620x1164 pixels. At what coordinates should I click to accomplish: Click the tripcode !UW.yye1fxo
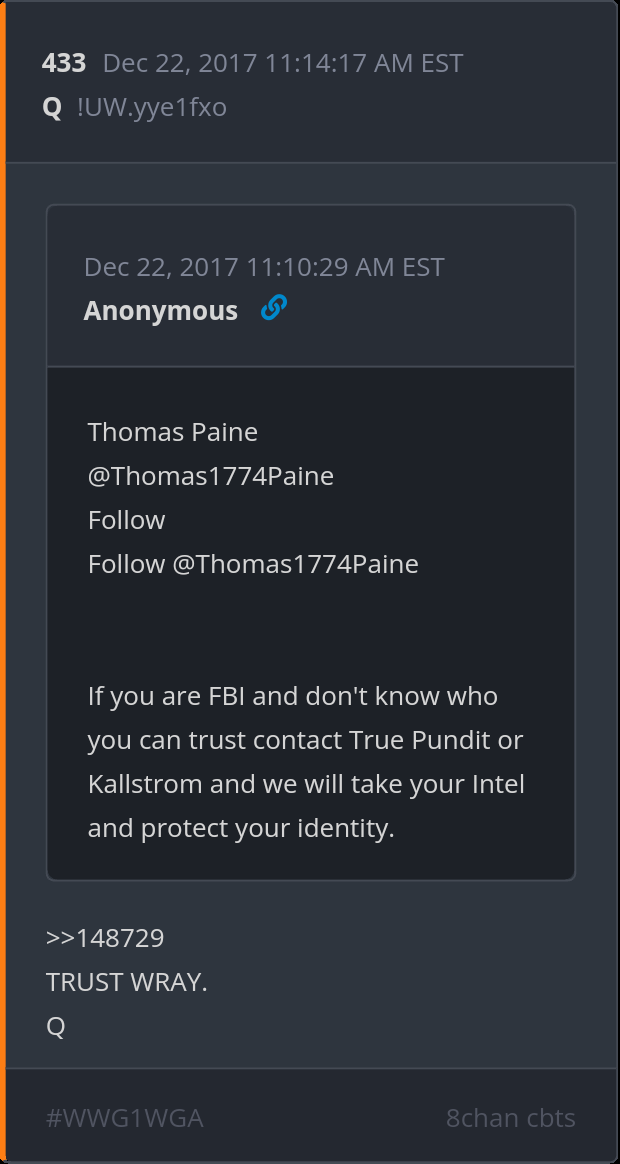point(152,107)
